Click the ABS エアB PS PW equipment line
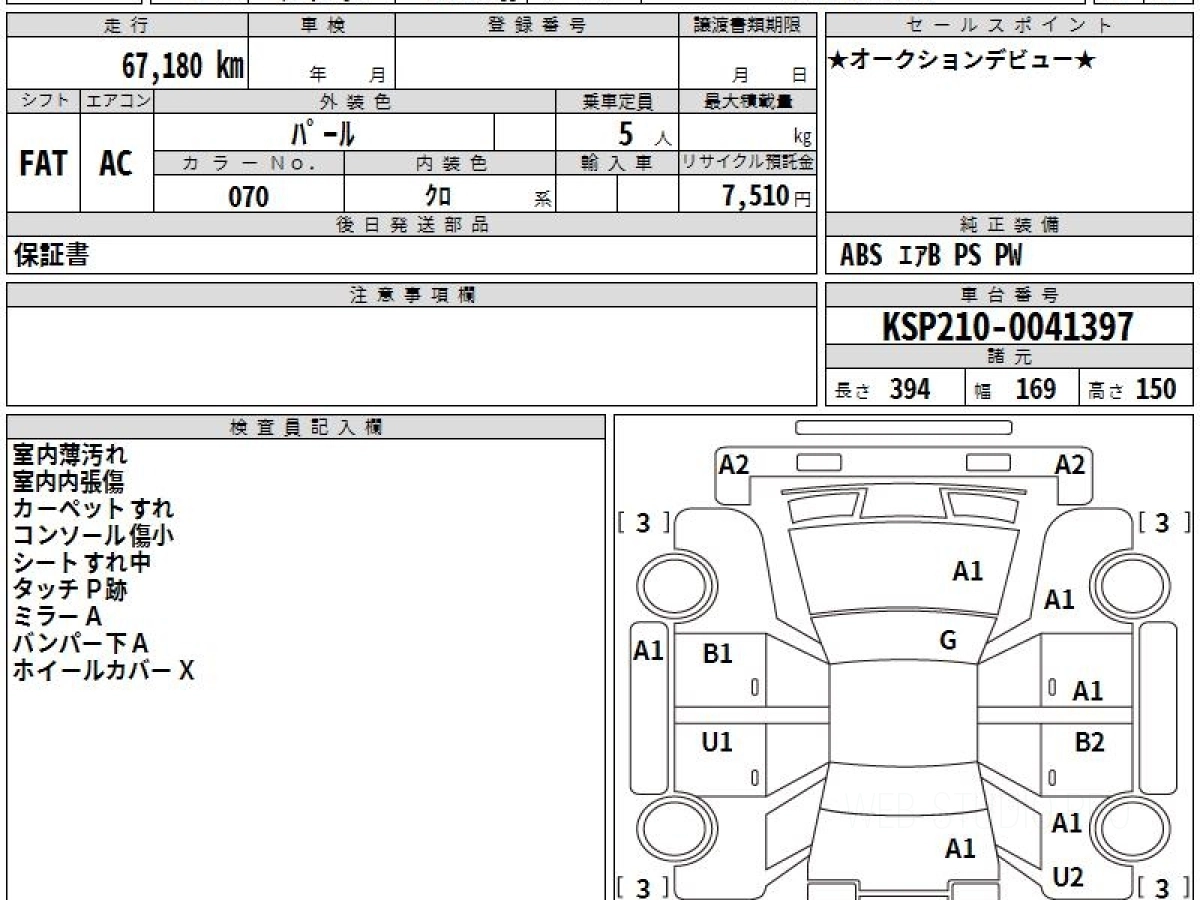Screen dimensions: 1200x900 tap(931, 256)
